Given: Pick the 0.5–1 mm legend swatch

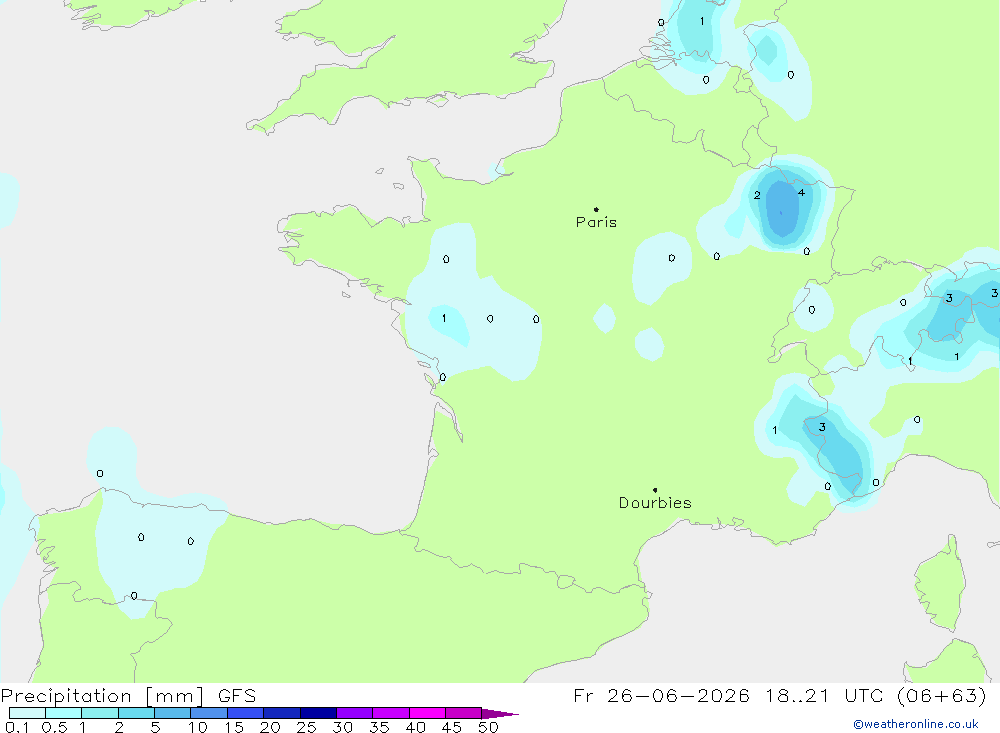Looking at the screenshot, I should [x=64, y=713].
